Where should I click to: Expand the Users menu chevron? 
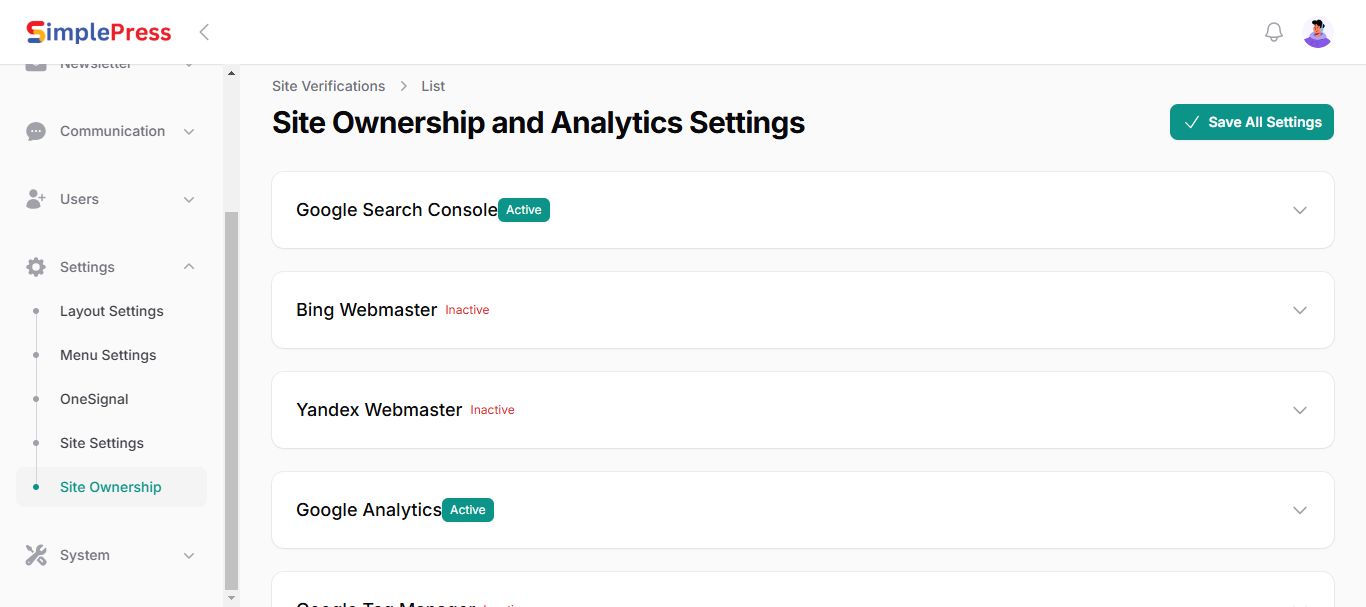(189, 199)
